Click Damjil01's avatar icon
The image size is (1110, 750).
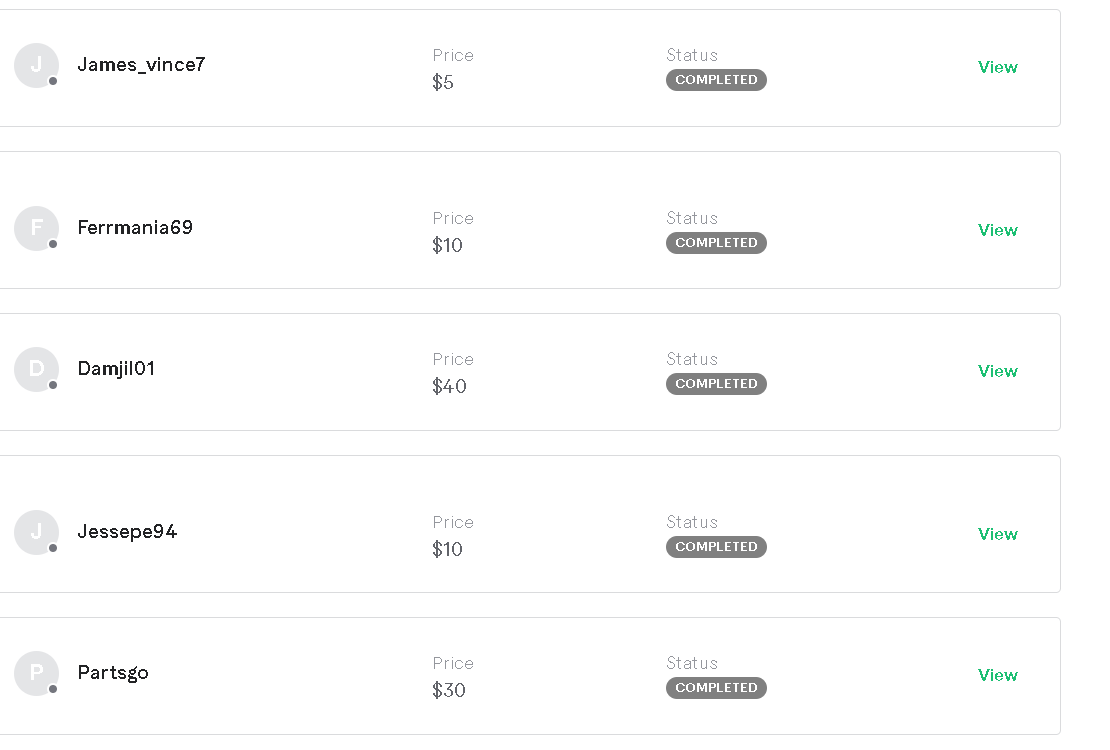(x=36, y=369)
